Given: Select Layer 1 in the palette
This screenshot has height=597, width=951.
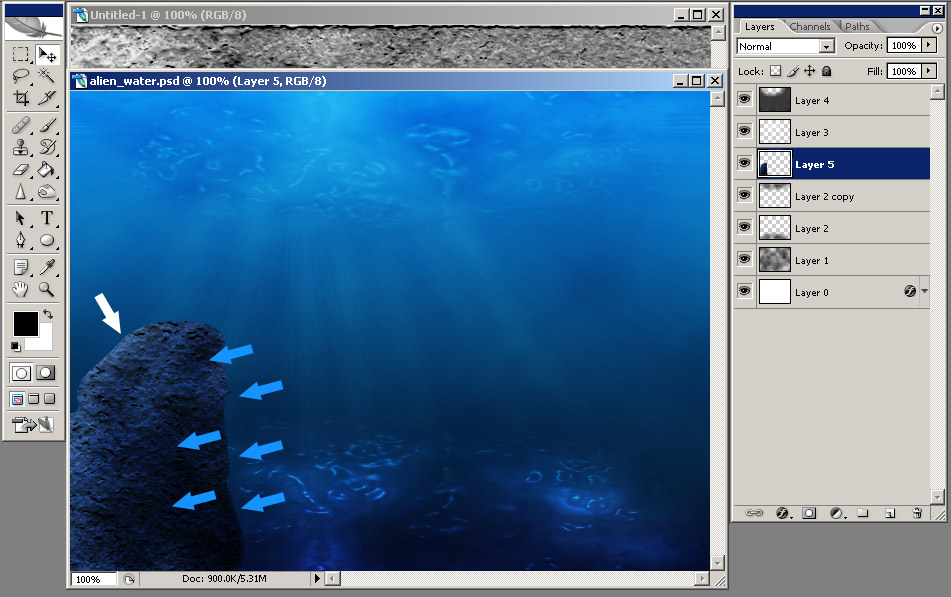Looking at the screenshot, I should pos(843,260).
